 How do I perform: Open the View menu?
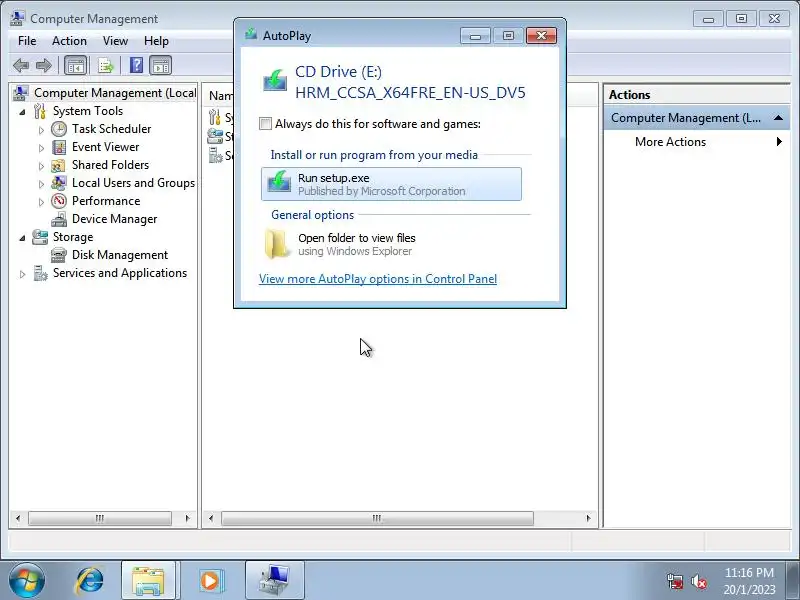(x=115, y=41)
